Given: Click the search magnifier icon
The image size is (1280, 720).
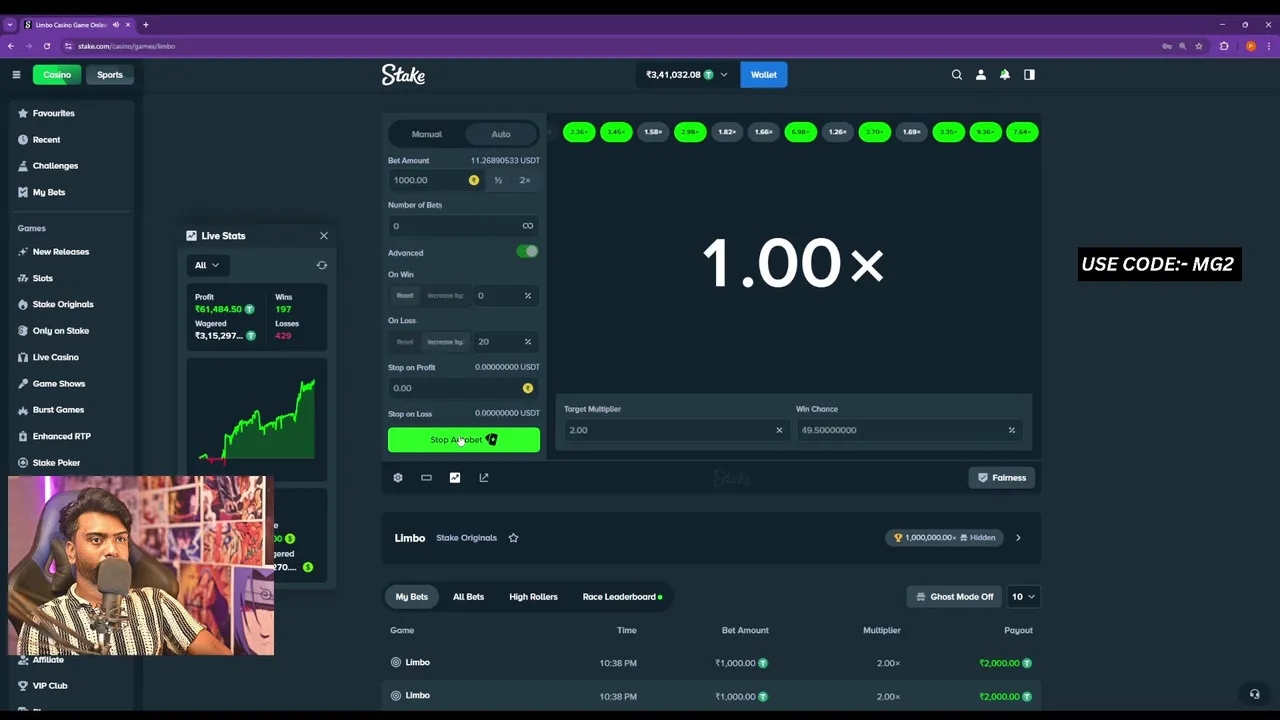Looking at the screenshot, I should pos(957,75).
